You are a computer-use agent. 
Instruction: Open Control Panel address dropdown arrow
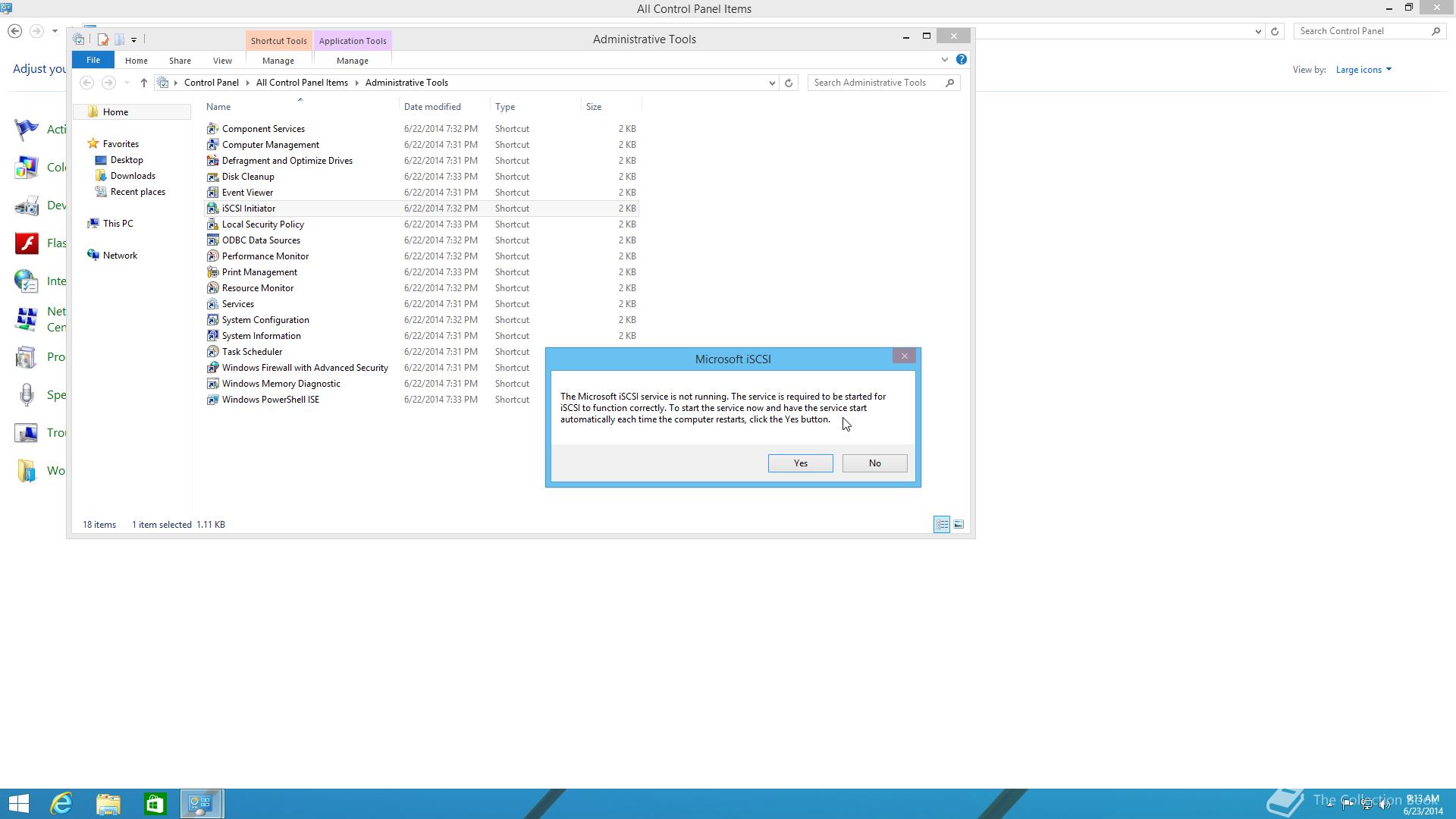[1258, 31]
